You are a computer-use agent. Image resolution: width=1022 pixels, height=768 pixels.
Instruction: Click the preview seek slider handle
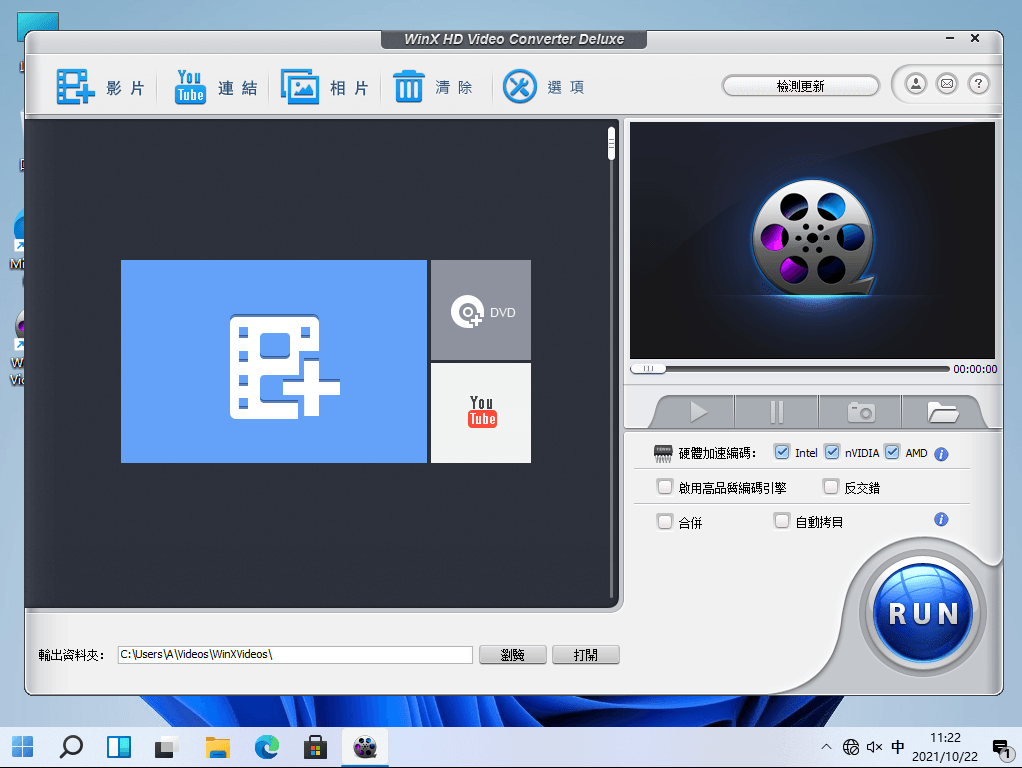click(648, 369)
